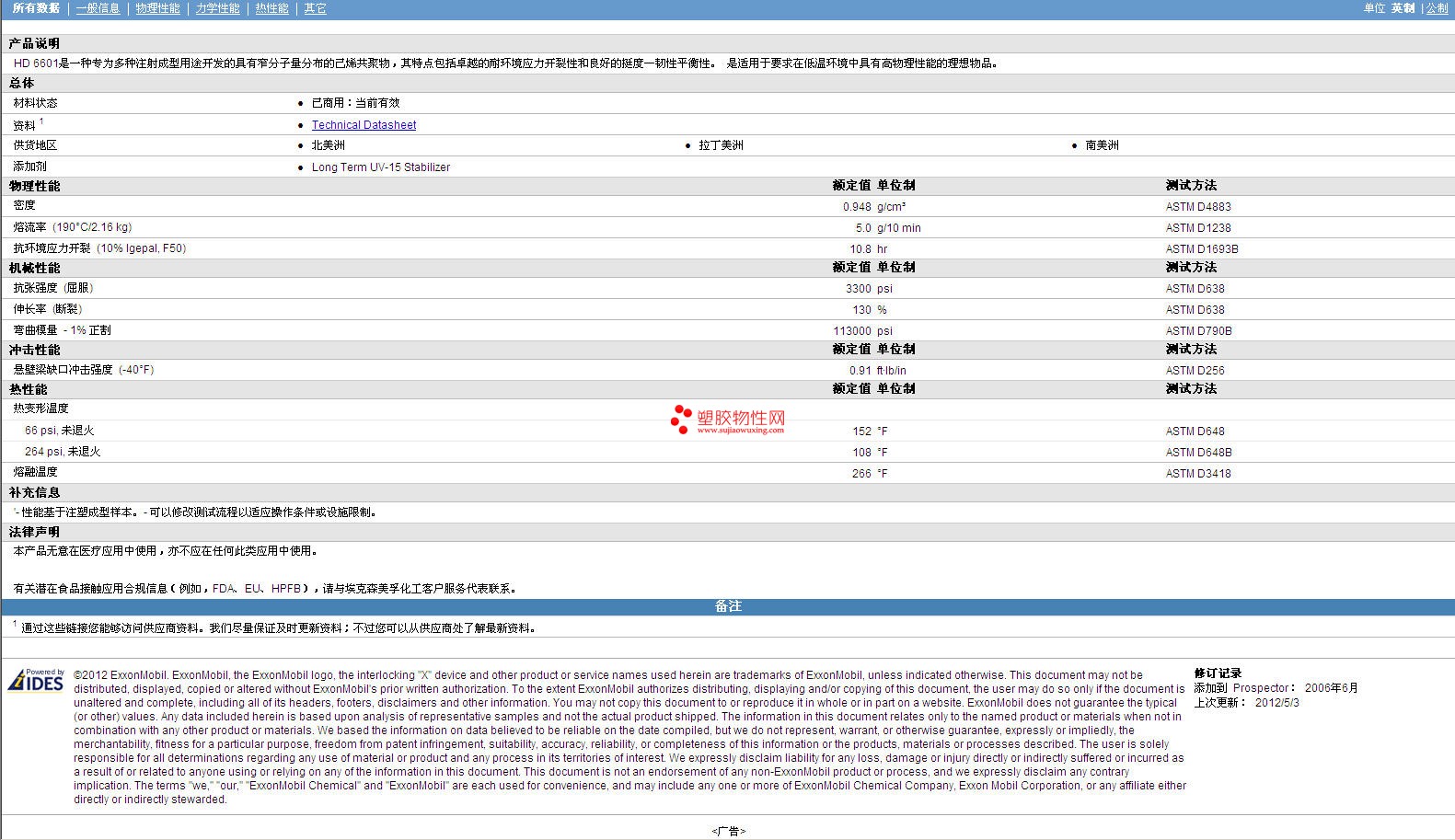Screen dimensions: 1455x840
Task: Click the ASTM D256 entry
Action: (1195, 371)
